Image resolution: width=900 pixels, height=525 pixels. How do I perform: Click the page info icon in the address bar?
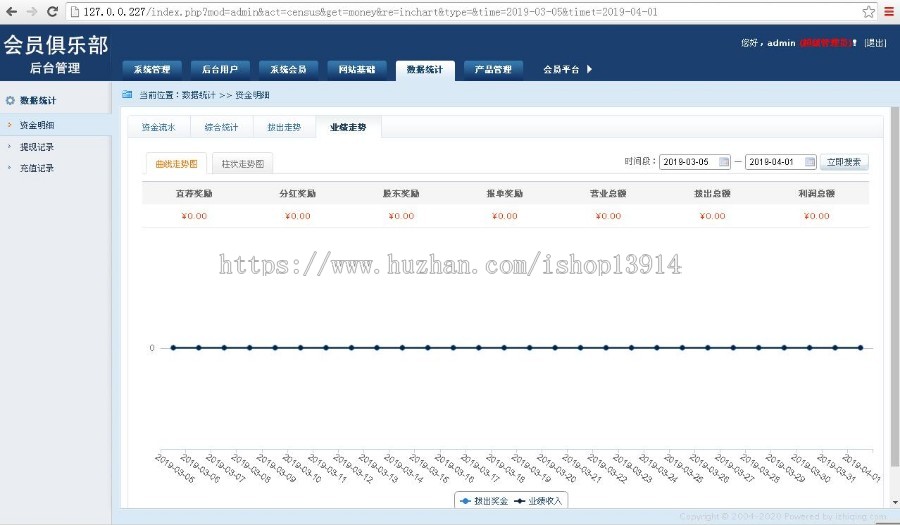tap(75, 11)
